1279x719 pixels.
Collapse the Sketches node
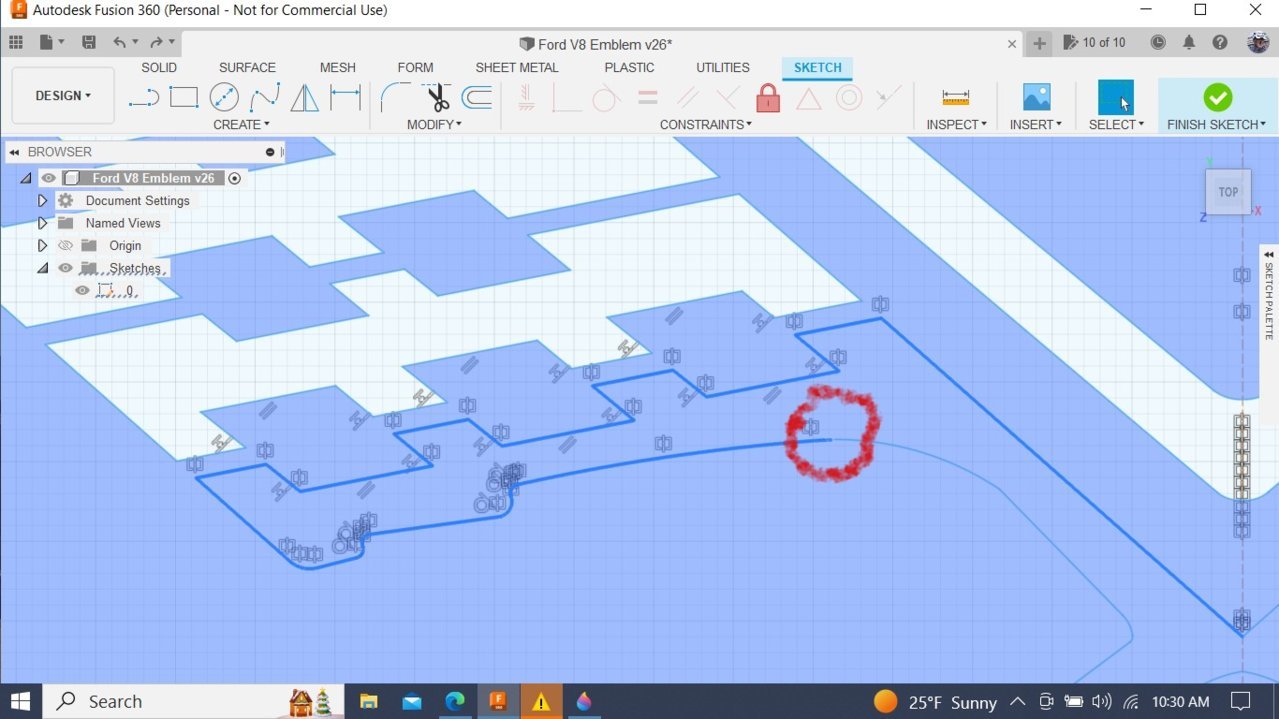42,268
